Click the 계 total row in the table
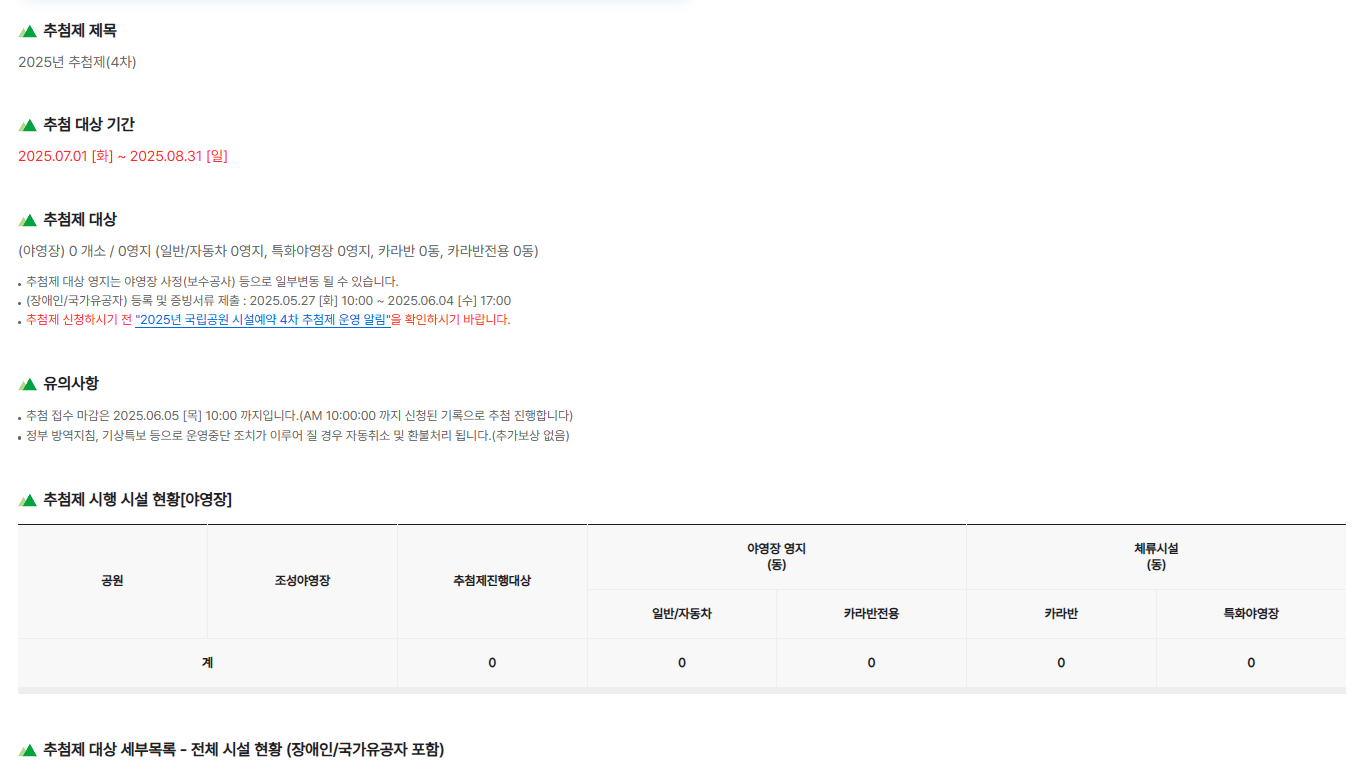This screenshot has height=780, width=1370. (x=208, y=662)
